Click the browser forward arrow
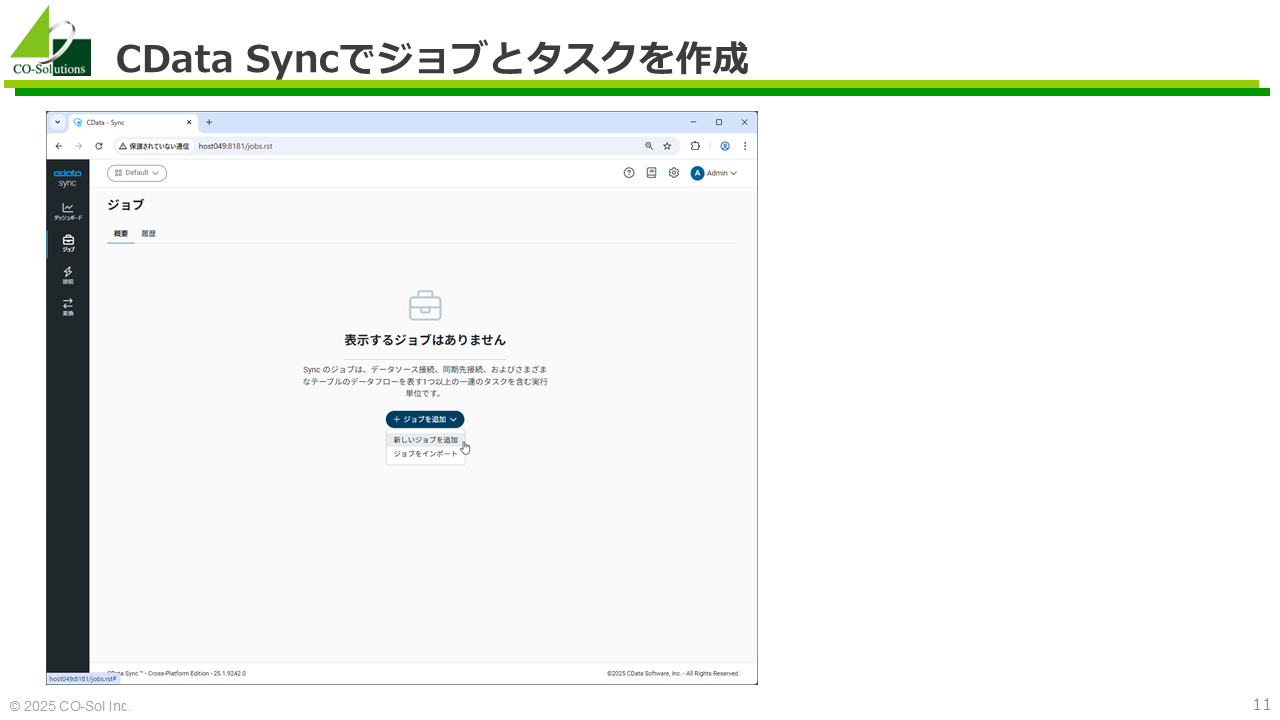 [x=78, y=146]
